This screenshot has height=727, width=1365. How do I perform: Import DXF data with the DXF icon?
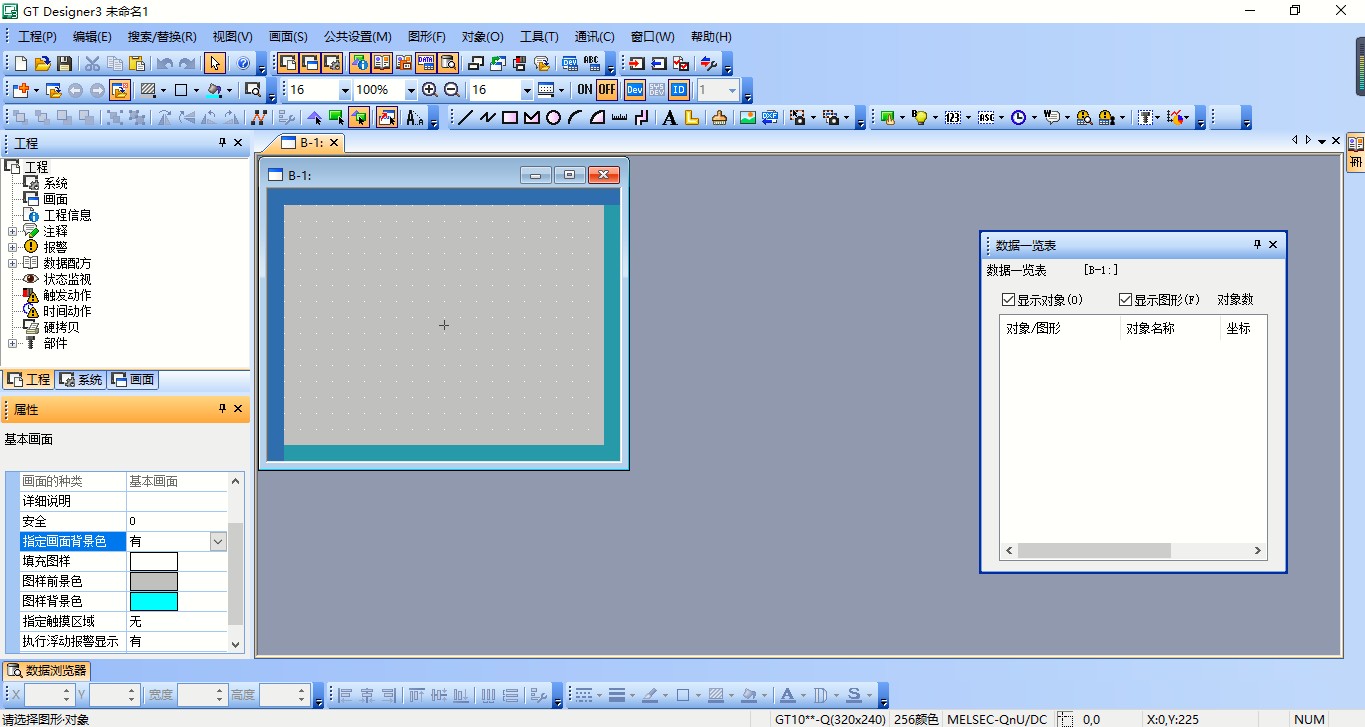[x=769, y=118]
